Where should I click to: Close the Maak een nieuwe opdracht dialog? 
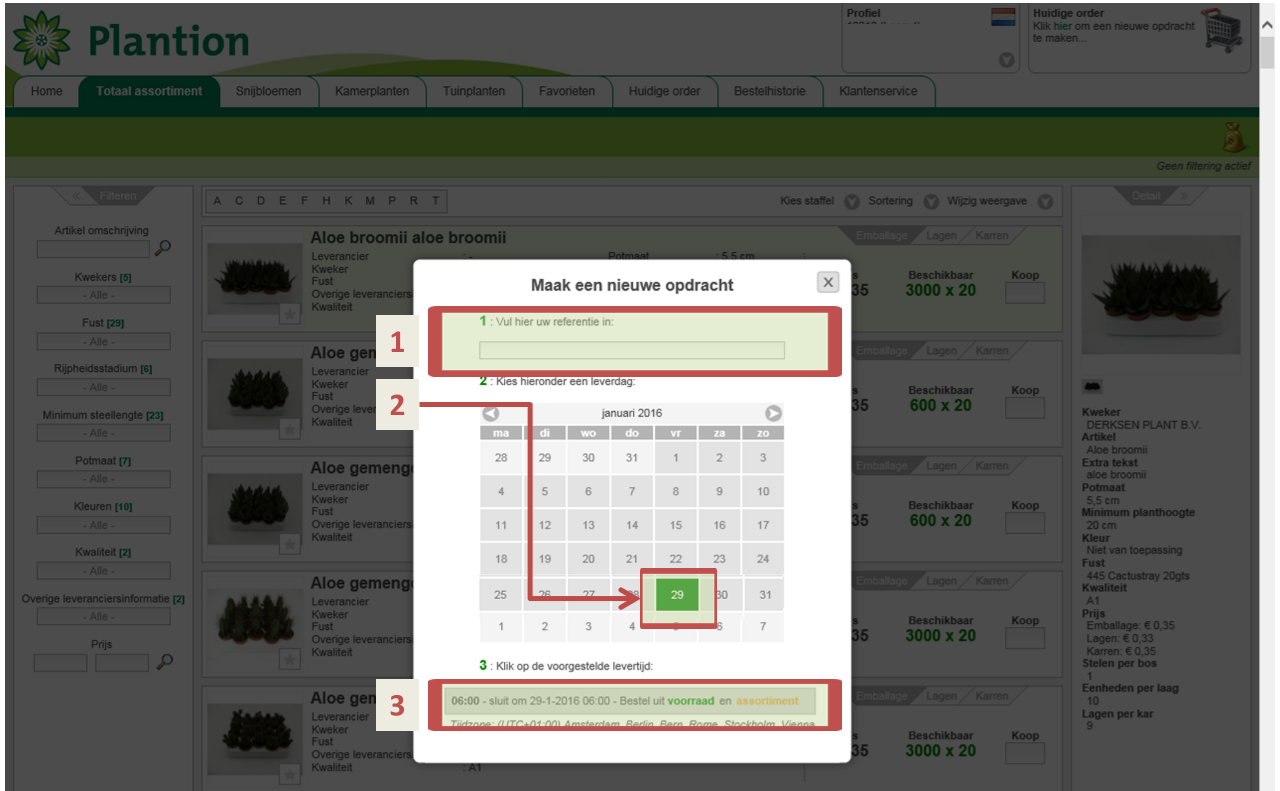(x=827, y=282)
